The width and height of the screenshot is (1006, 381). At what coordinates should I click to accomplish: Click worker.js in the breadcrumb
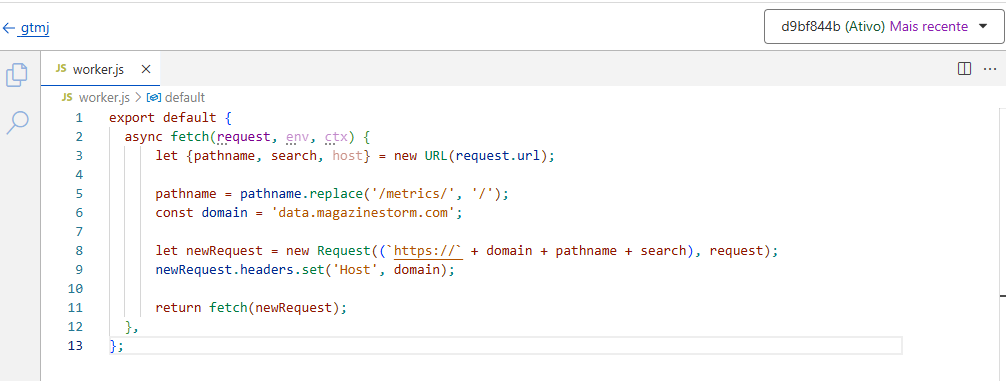click(x=104, y=97)
